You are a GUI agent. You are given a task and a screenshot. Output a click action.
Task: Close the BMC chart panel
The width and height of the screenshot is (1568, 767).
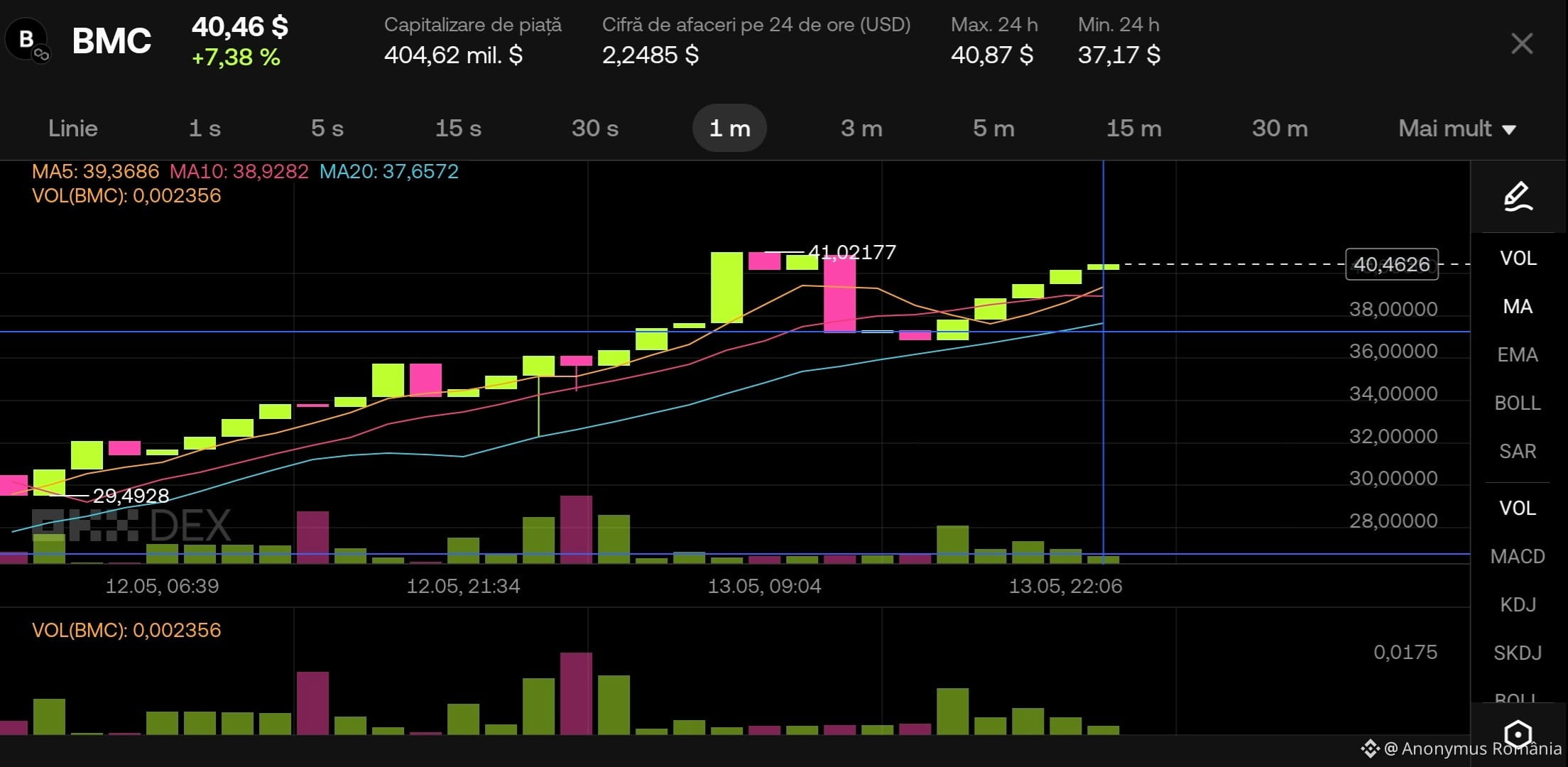pos(1522,43)
